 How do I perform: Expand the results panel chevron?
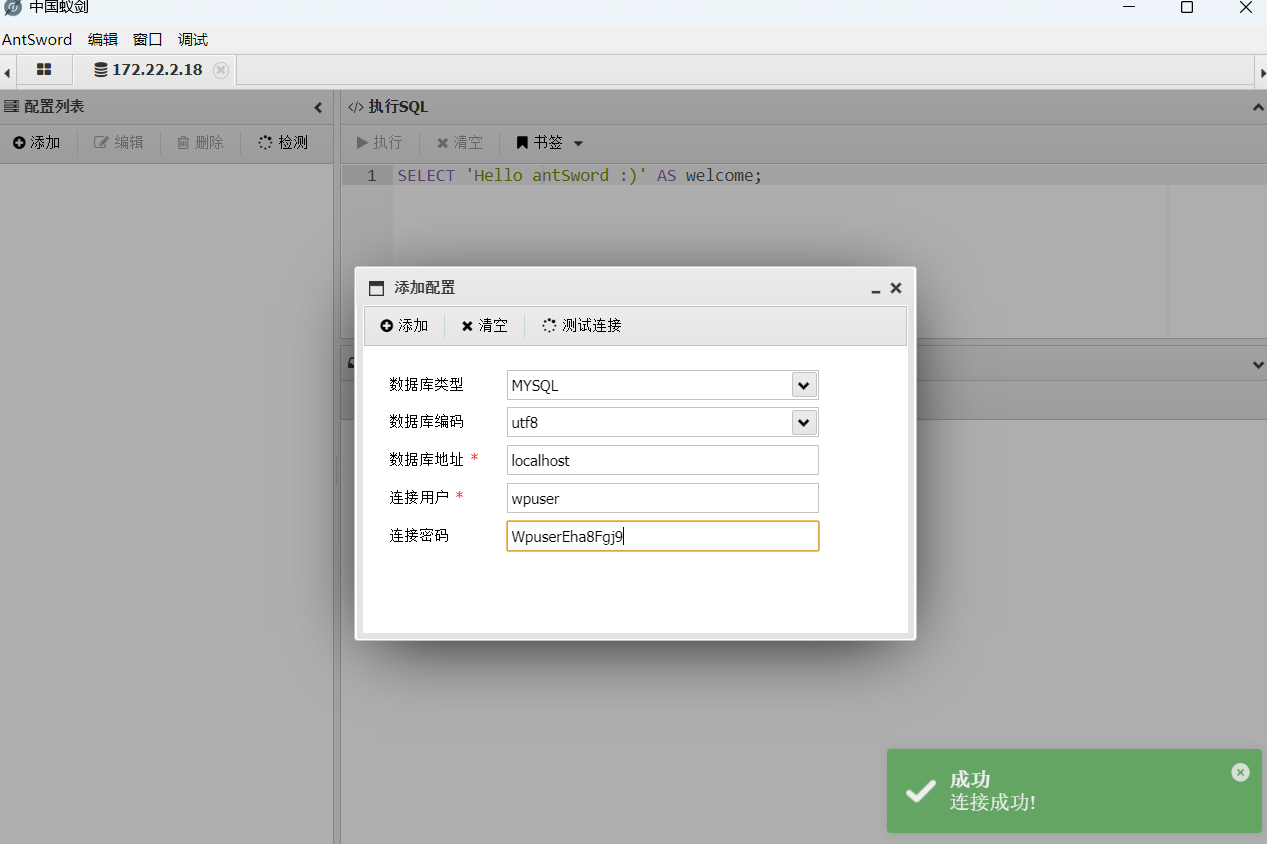click(1258, 365)
